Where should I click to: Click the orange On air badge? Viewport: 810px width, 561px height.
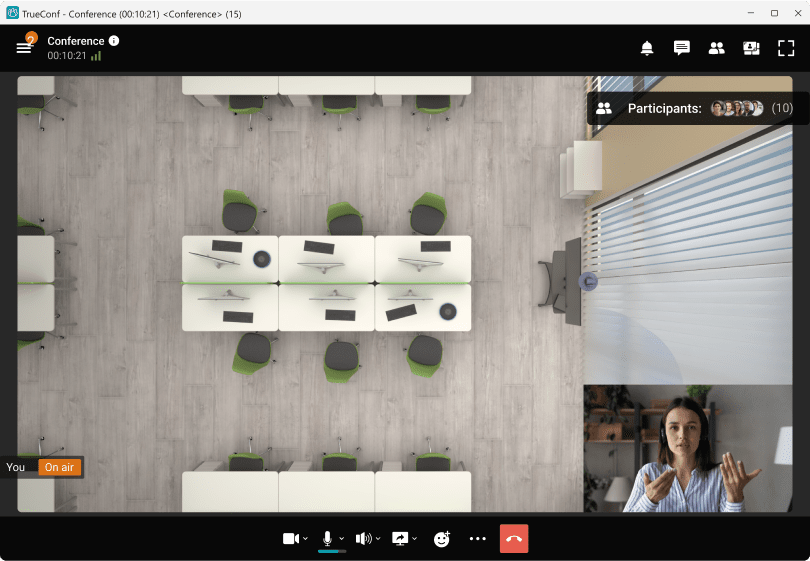[59, 467]
